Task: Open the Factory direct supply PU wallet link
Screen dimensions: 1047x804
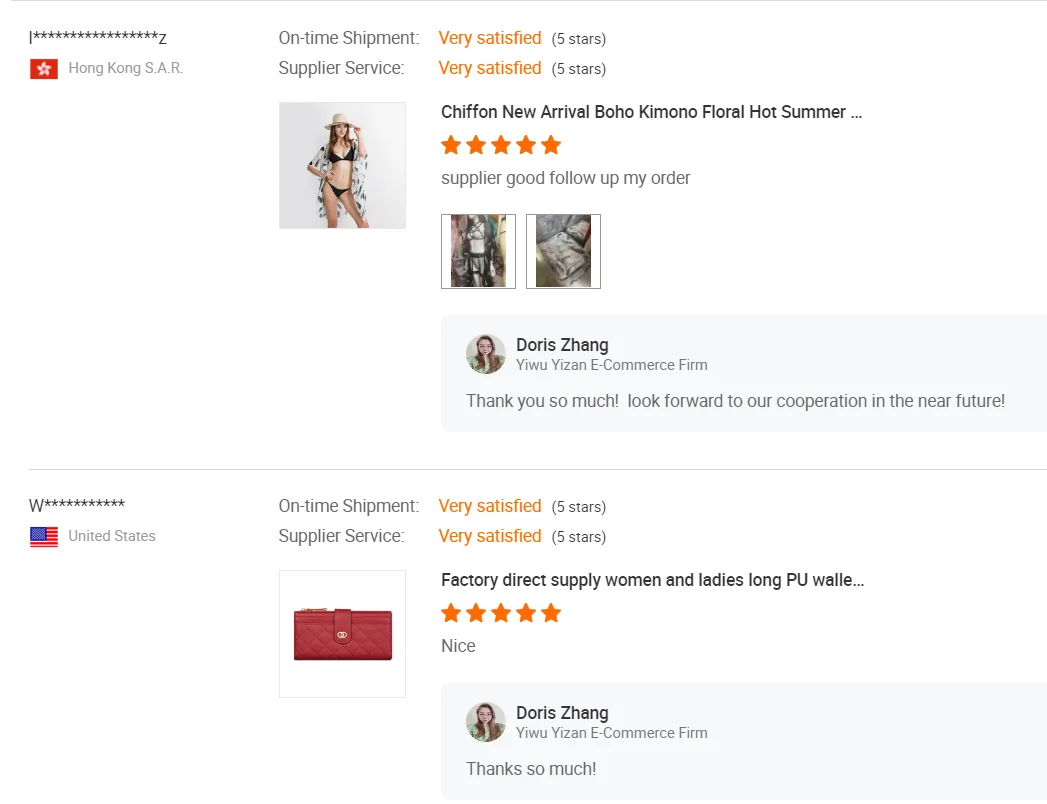Action: (652, 580)
